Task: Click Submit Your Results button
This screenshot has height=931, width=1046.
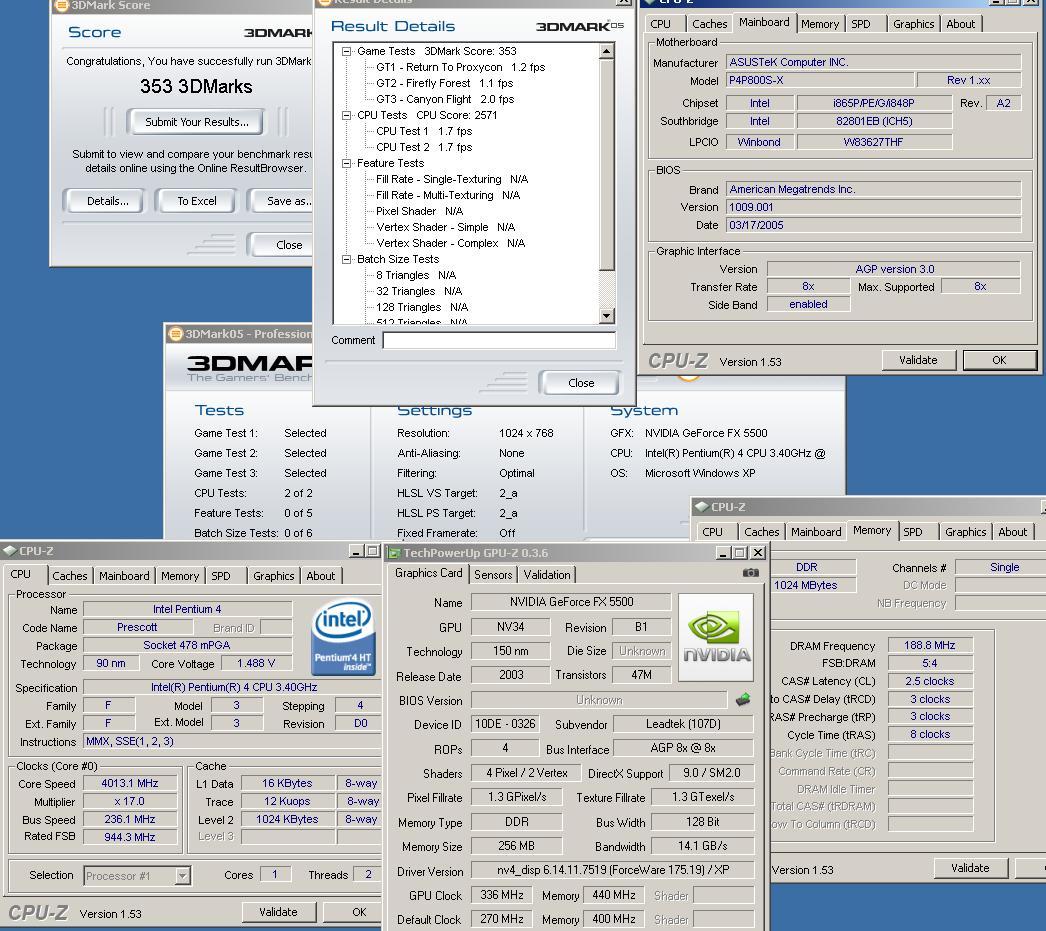Action: [x=196, y=122]
